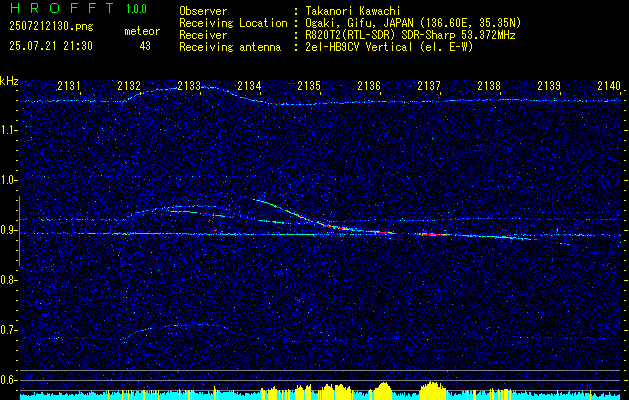The image size is (629, 400).
Task: Click the yellow power burst below 2136
Action: click(x=383, y=391)
